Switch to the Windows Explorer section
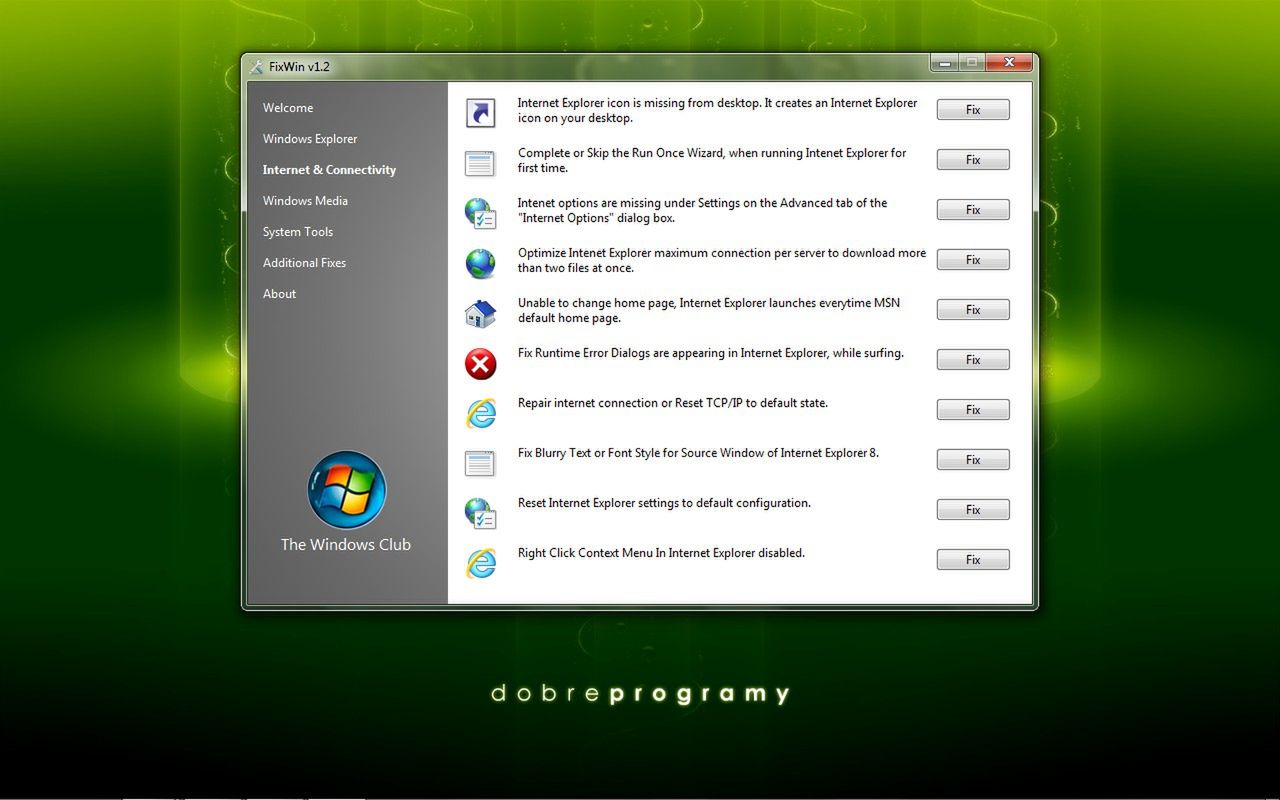The height and width of the screenshot is (800, 1280). [310, 139]
